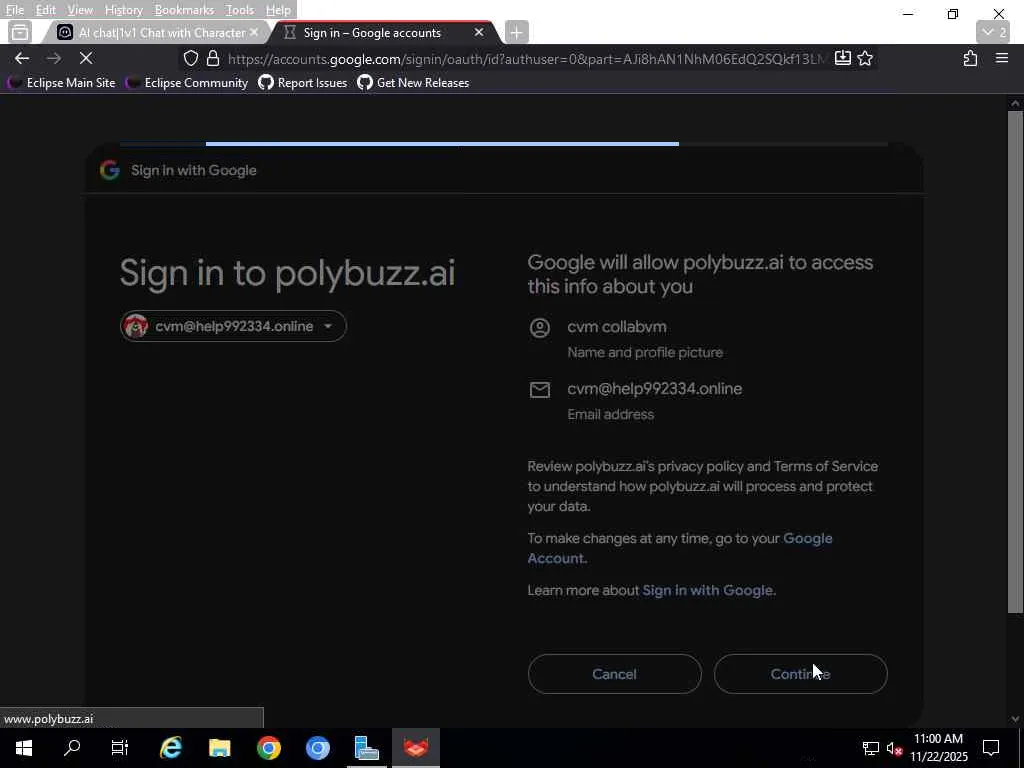The width and height of the screenshot is (1024, 768).
Task: Bookmark this page with the star
Action: coord(865,58)
